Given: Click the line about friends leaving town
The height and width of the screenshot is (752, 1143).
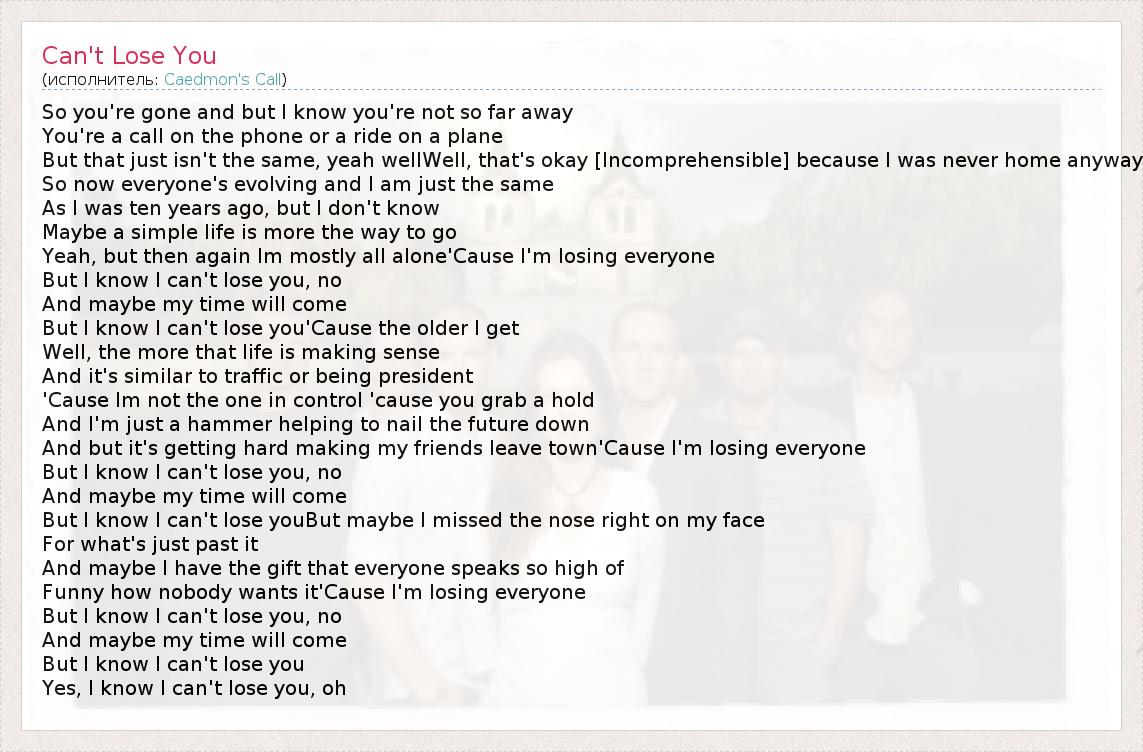Looking at the screenshot, I should 319,448.
